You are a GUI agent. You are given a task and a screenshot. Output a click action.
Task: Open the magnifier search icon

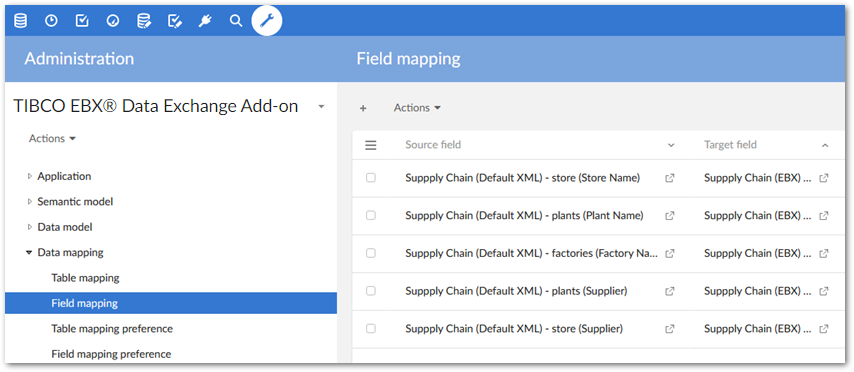point(235,21)
